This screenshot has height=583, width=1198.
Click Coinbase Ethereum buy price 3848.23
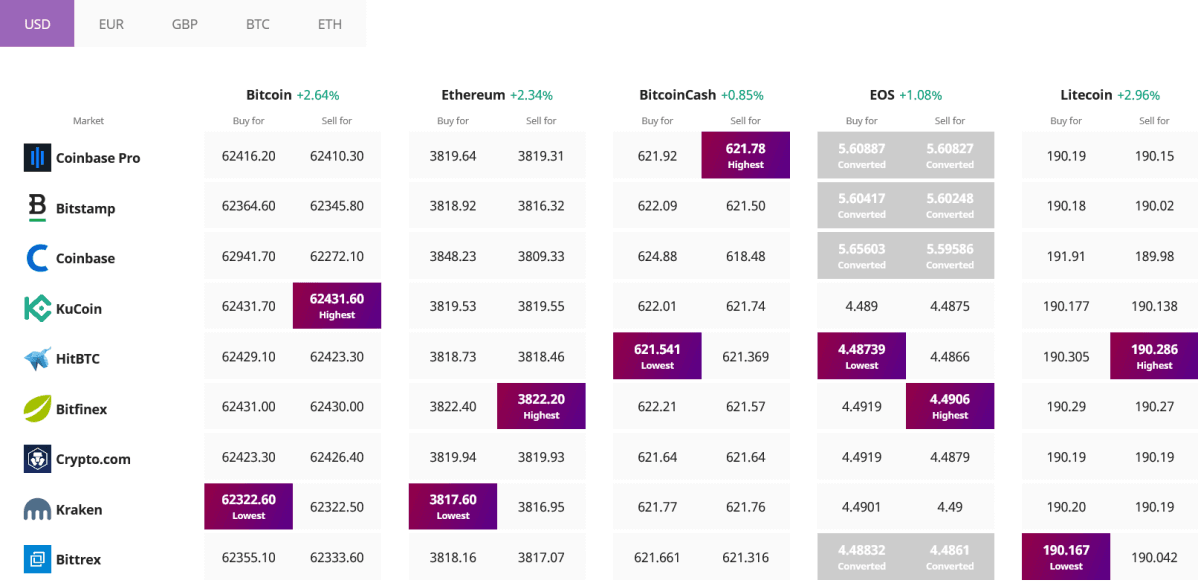click(453, 257)
